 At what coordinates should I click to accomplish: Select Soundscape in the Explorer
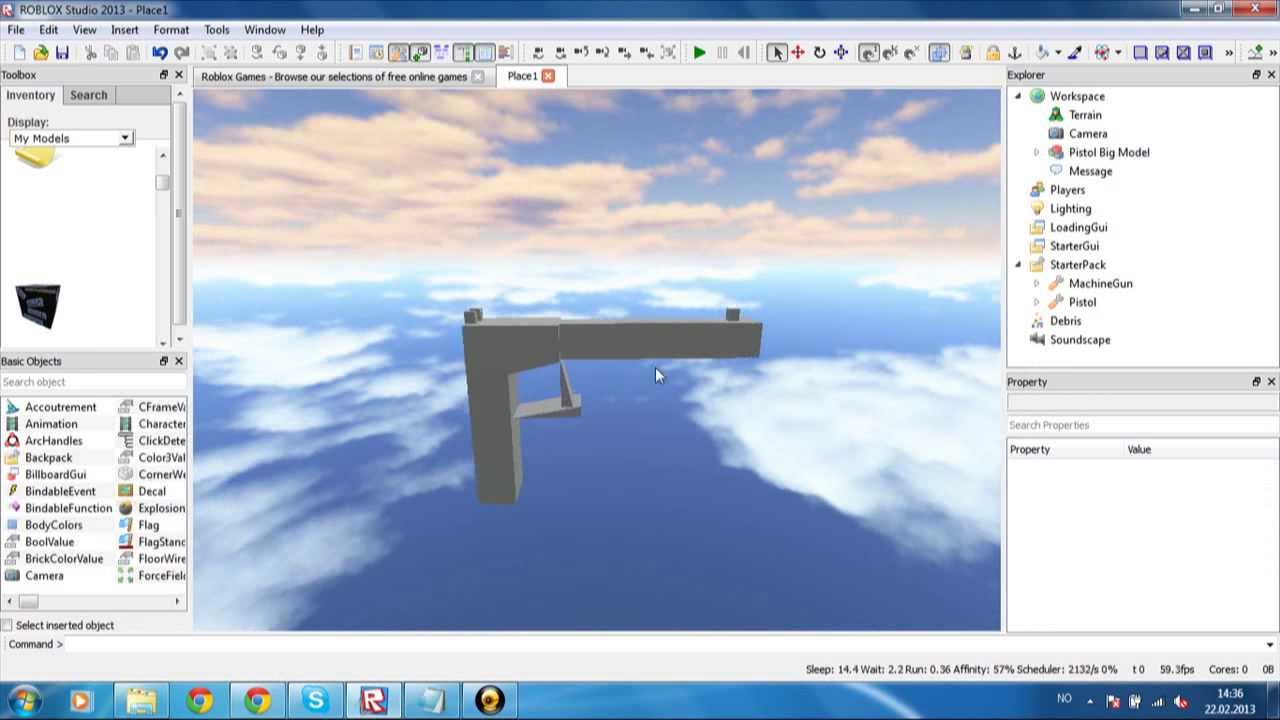(x=1080, y=340)
